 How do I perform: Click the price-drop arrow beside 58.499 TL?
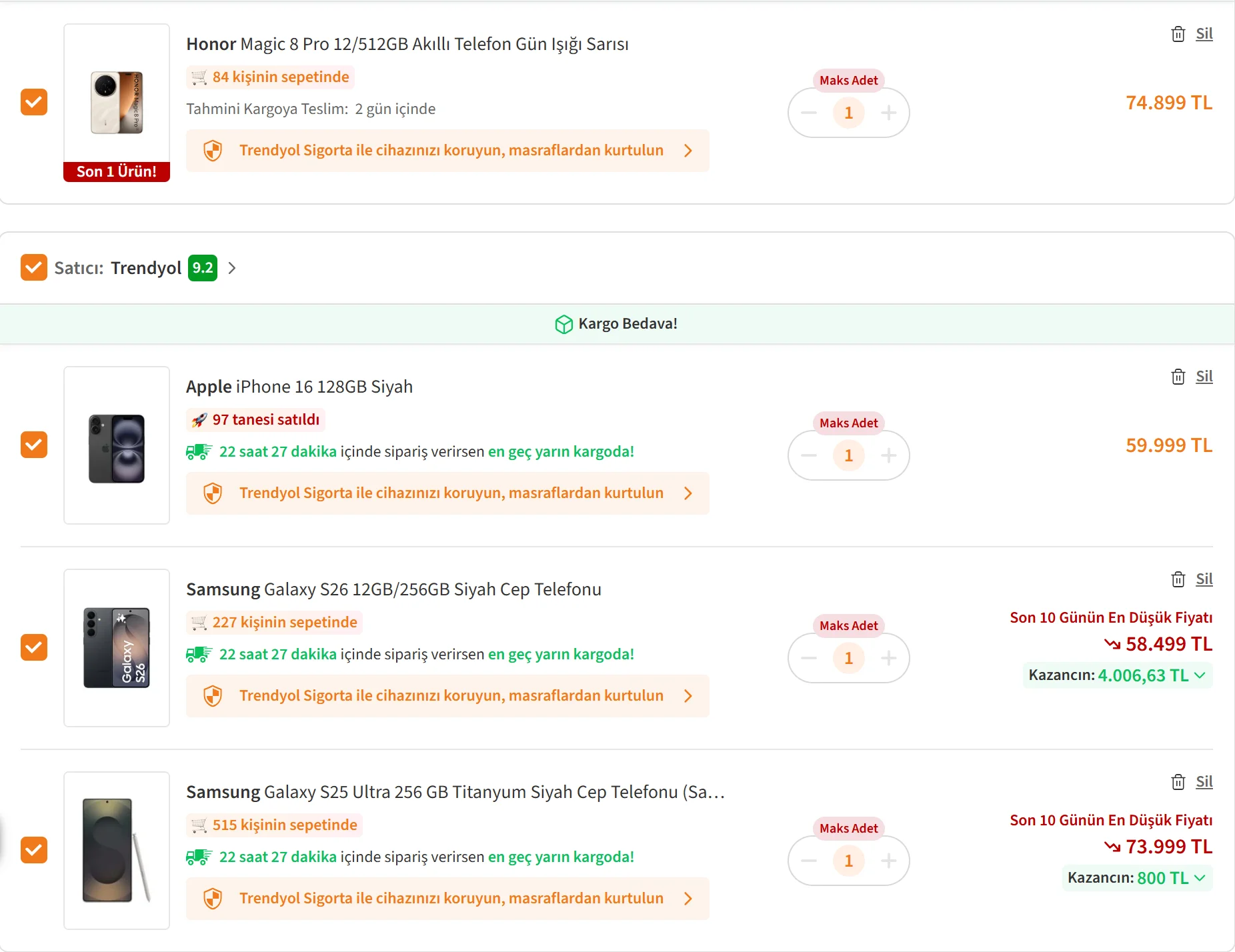pos(1112,644)
